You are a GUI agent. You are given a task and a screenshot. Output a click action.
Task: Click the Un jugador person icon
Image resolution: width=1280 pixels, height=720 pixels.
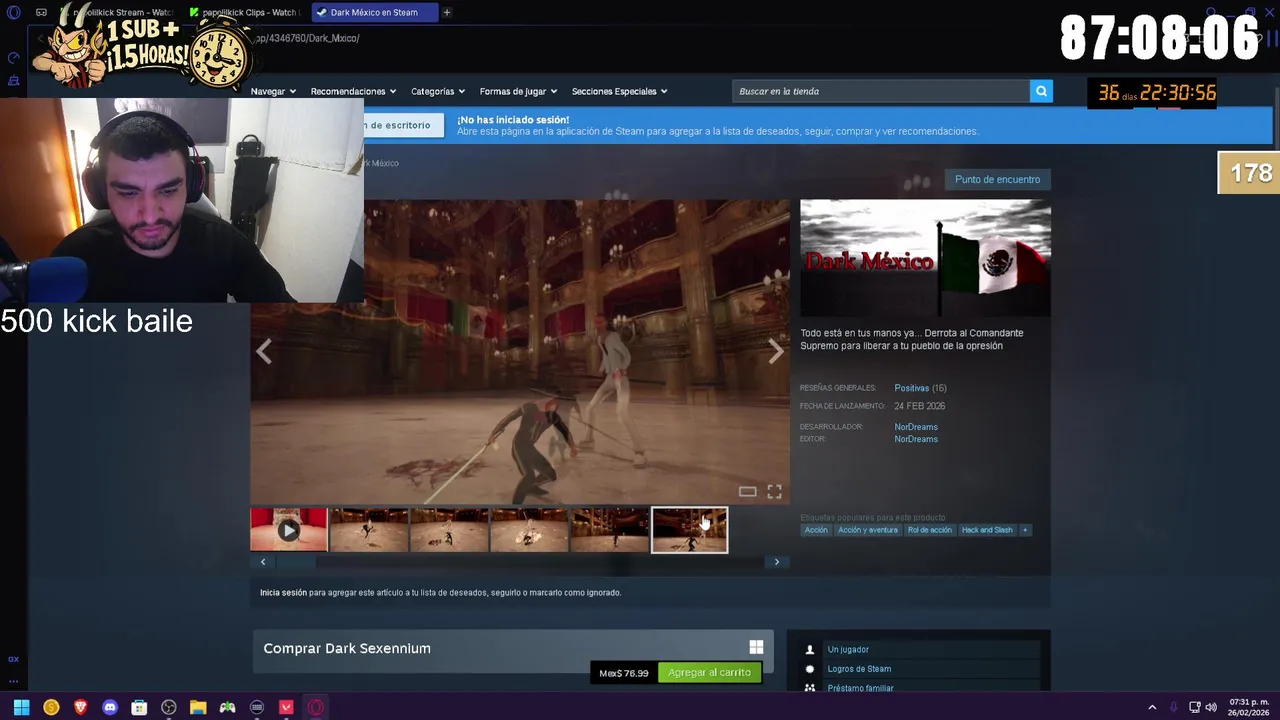coord(810,650)
